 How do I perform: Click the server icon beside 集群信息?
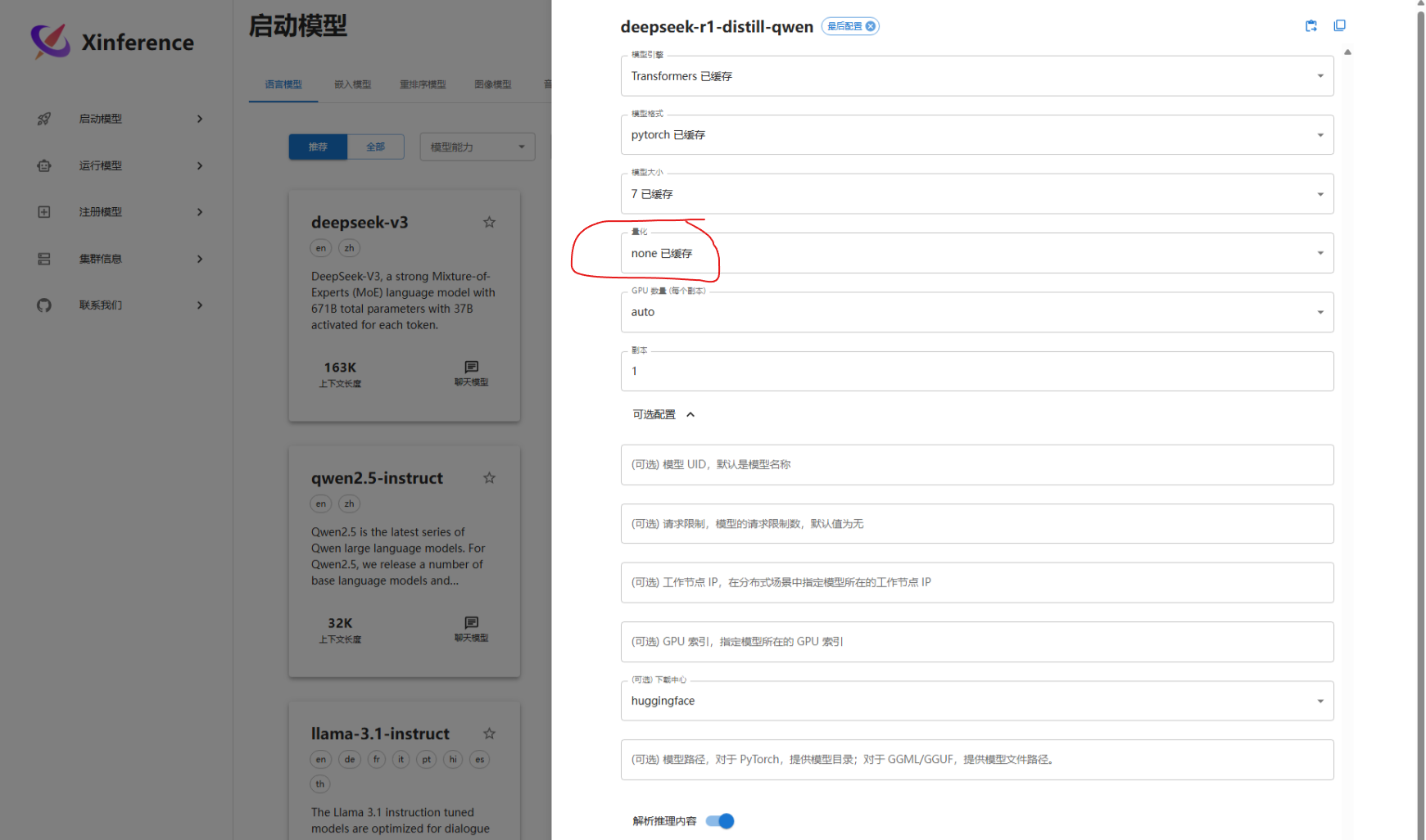click(x=44, y=259)
